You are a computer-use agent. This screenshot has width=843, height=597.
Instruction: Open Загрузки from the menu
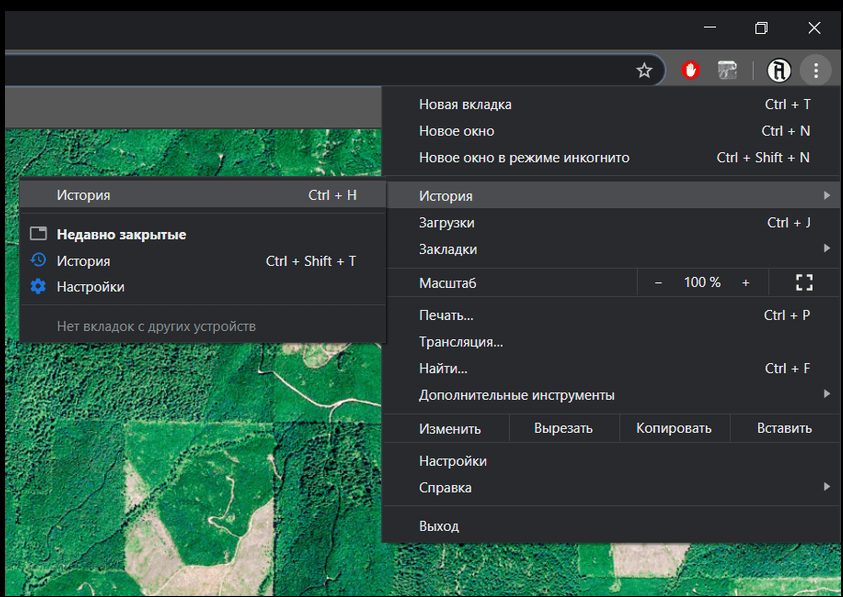coord(447,223)
